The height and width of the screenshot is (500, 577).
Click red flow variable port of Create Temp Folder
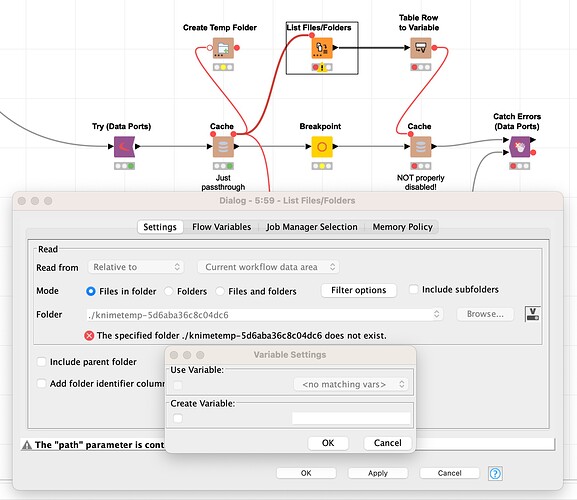(237, 47)
